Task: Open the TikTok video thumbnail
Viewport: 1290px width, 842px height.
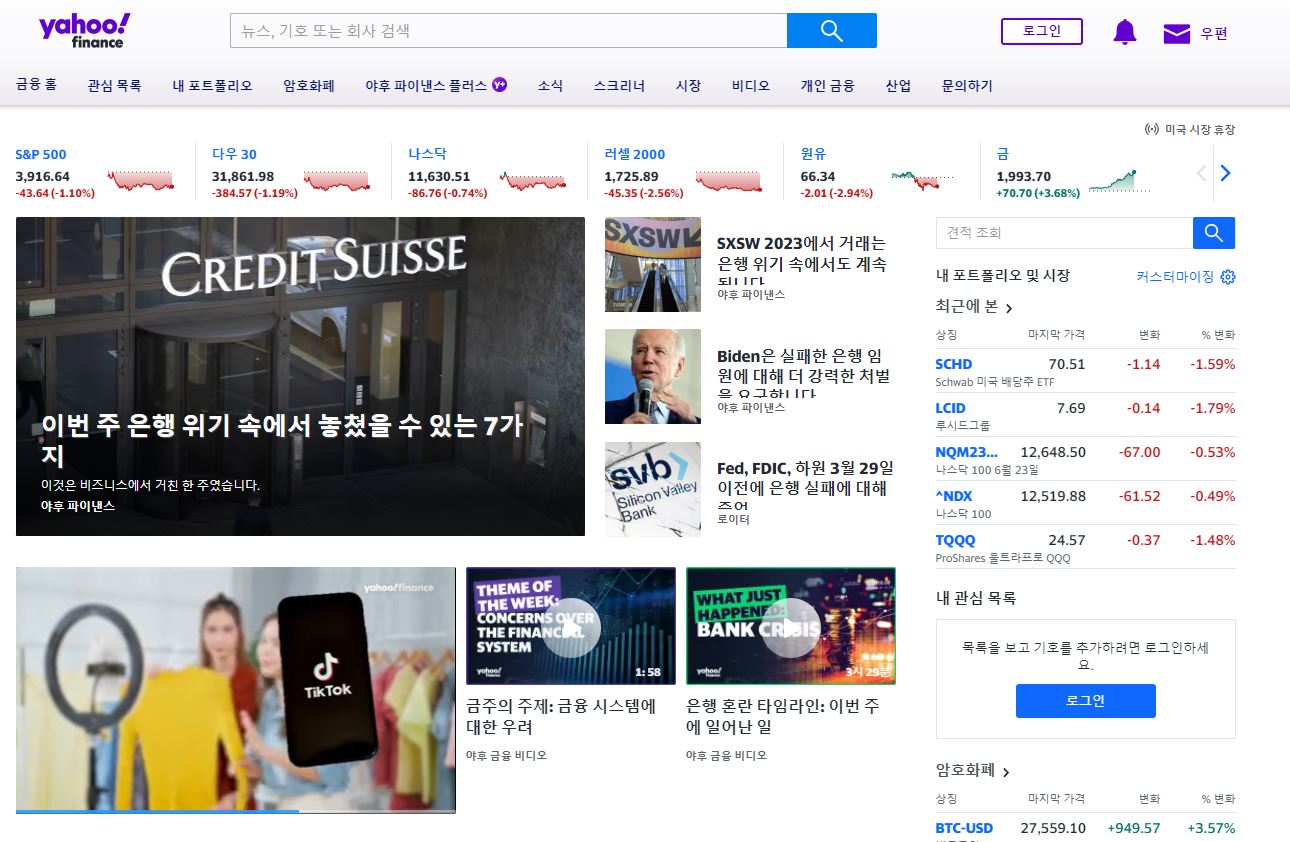Action: pyautogui.click(x=236, y=690)
